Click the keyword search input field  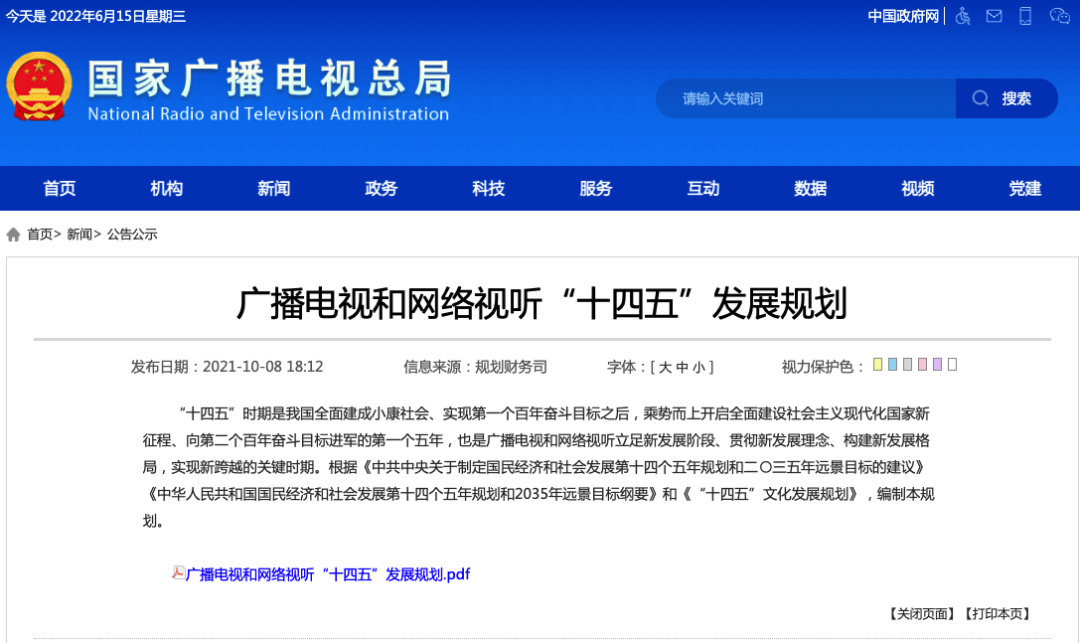[x=800, y=98]
